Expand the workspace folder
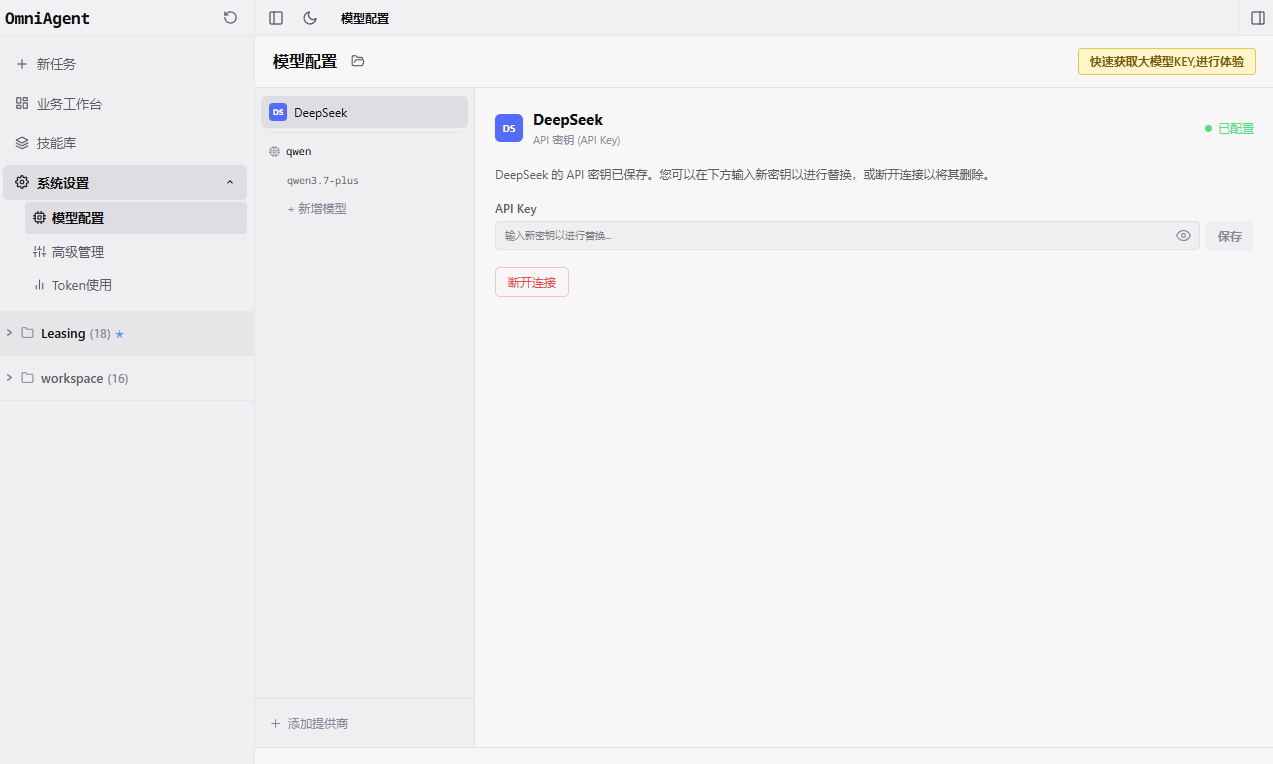This screenshot has height=764, width=1273. coord(10,378)
